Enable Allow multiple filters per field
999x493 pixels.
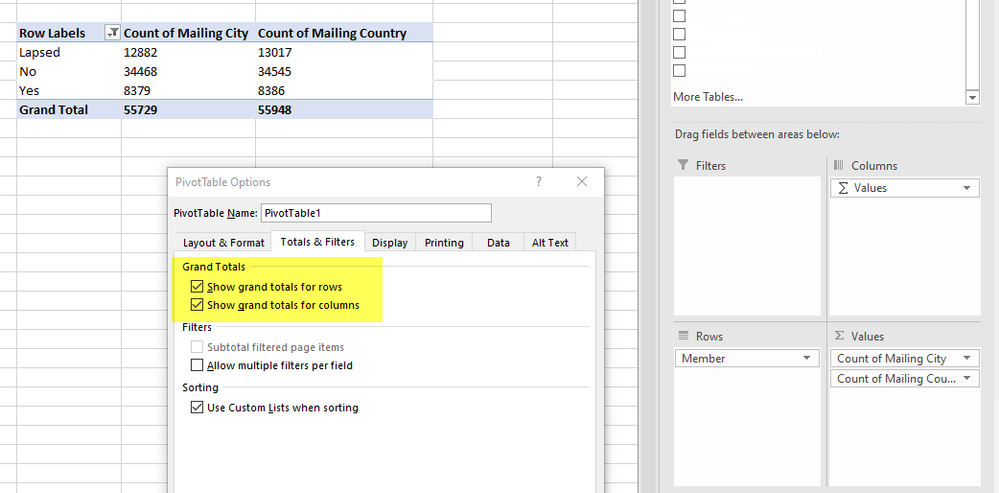197,366
